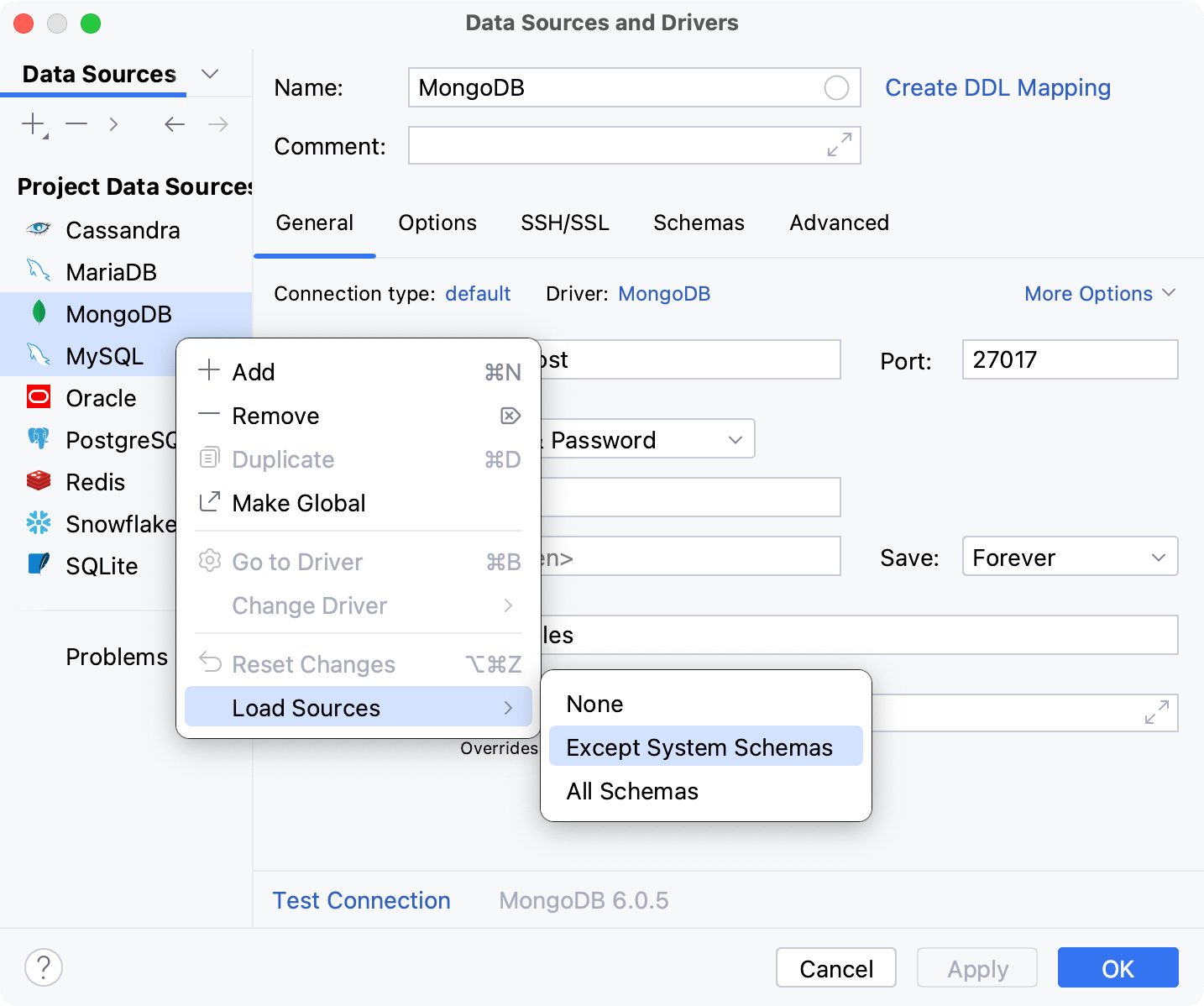Click the help question mark icon
1204x1006 pixels.
coord(44,967)
